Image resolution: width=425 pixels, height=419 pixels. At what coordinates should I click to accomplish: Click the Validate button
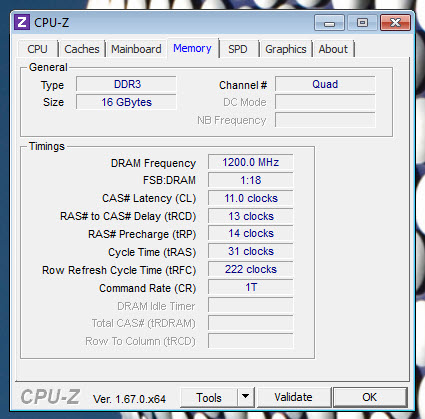(293, 397)
